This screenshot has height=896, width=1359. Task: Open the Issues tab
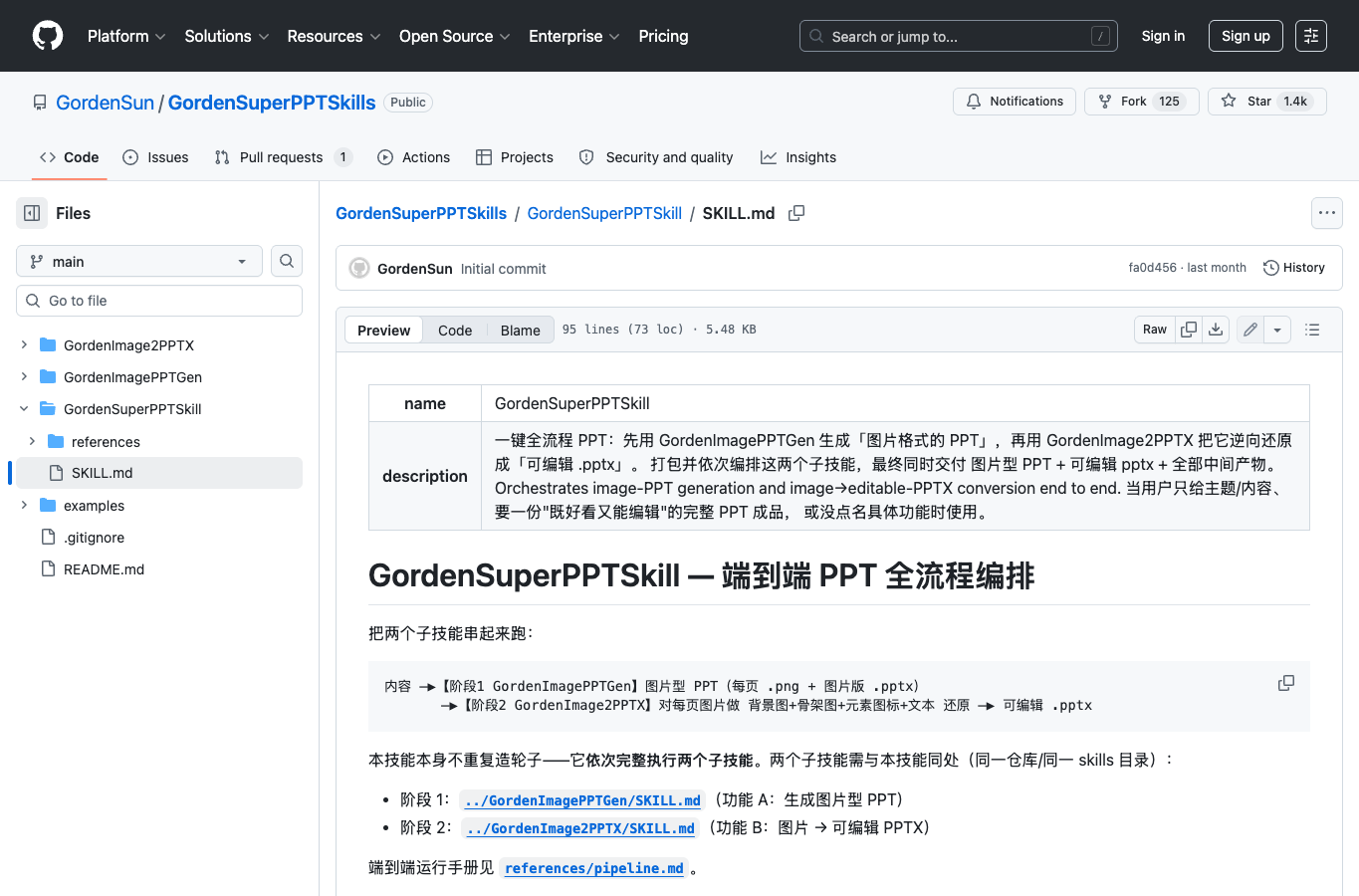click(155, 157)
